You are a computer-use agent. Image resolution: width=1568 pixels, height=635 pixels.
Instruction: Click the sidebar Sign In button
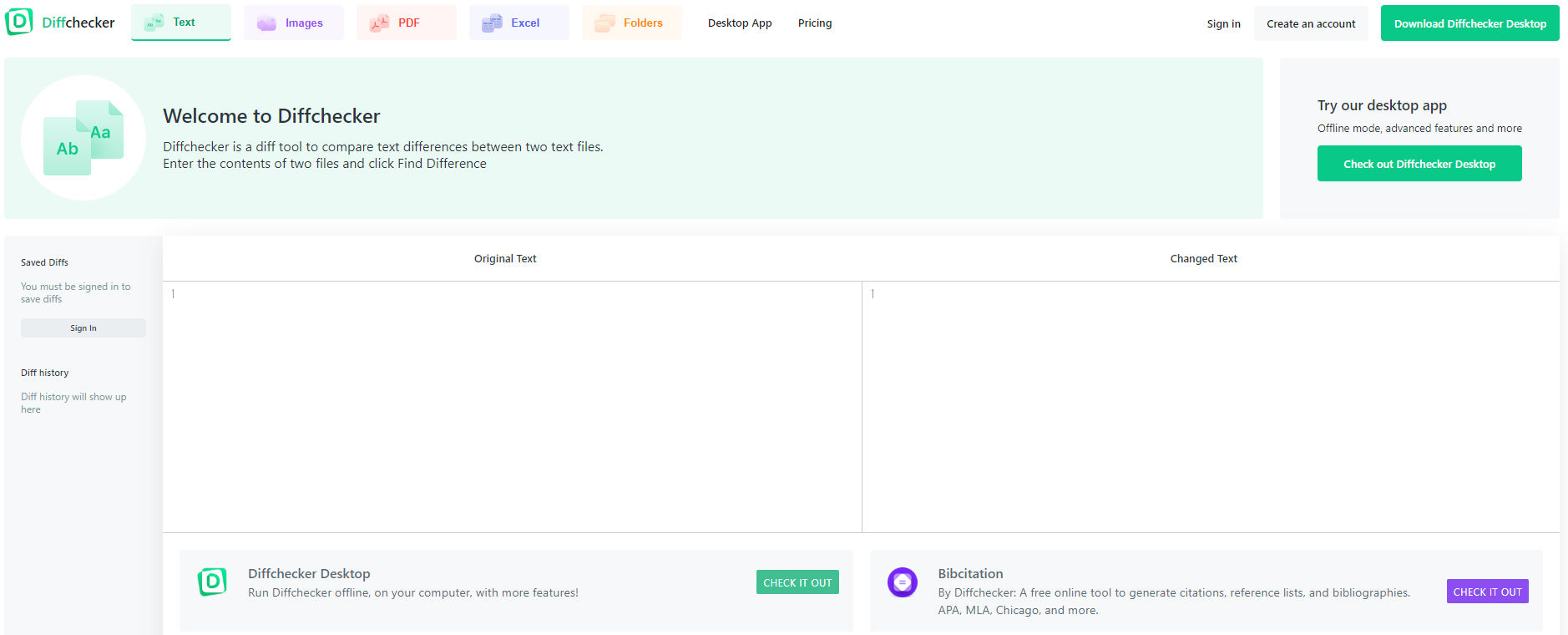coord(83,328)
